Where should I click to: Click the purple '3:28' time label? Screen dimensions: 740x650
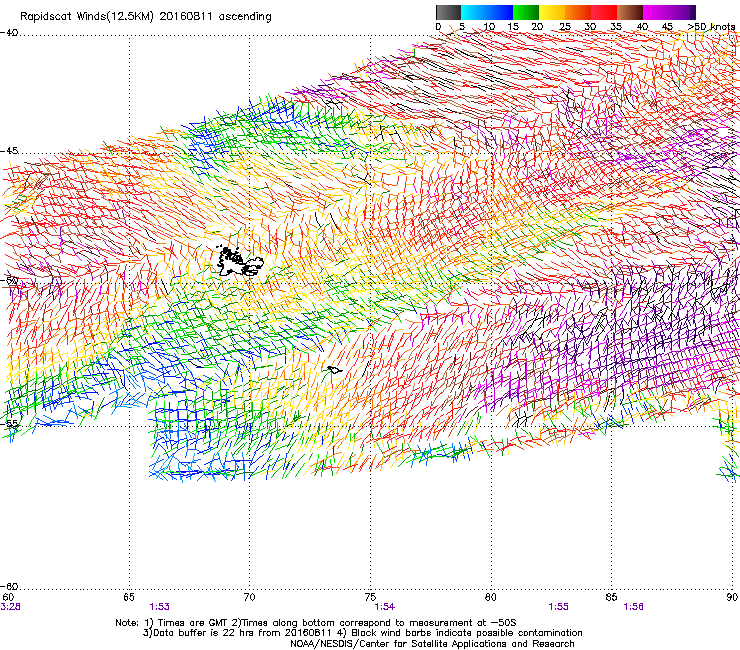tap(10, 607)
